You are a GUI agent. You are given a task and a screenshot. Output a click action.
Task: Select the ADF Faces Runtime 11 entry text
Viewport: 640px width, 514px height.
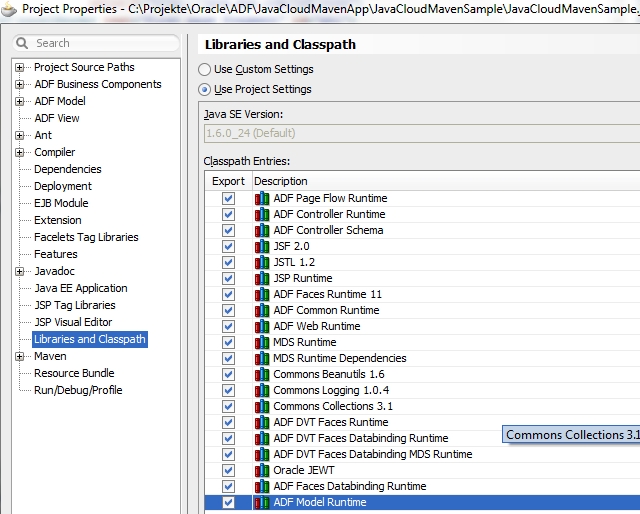327,294
